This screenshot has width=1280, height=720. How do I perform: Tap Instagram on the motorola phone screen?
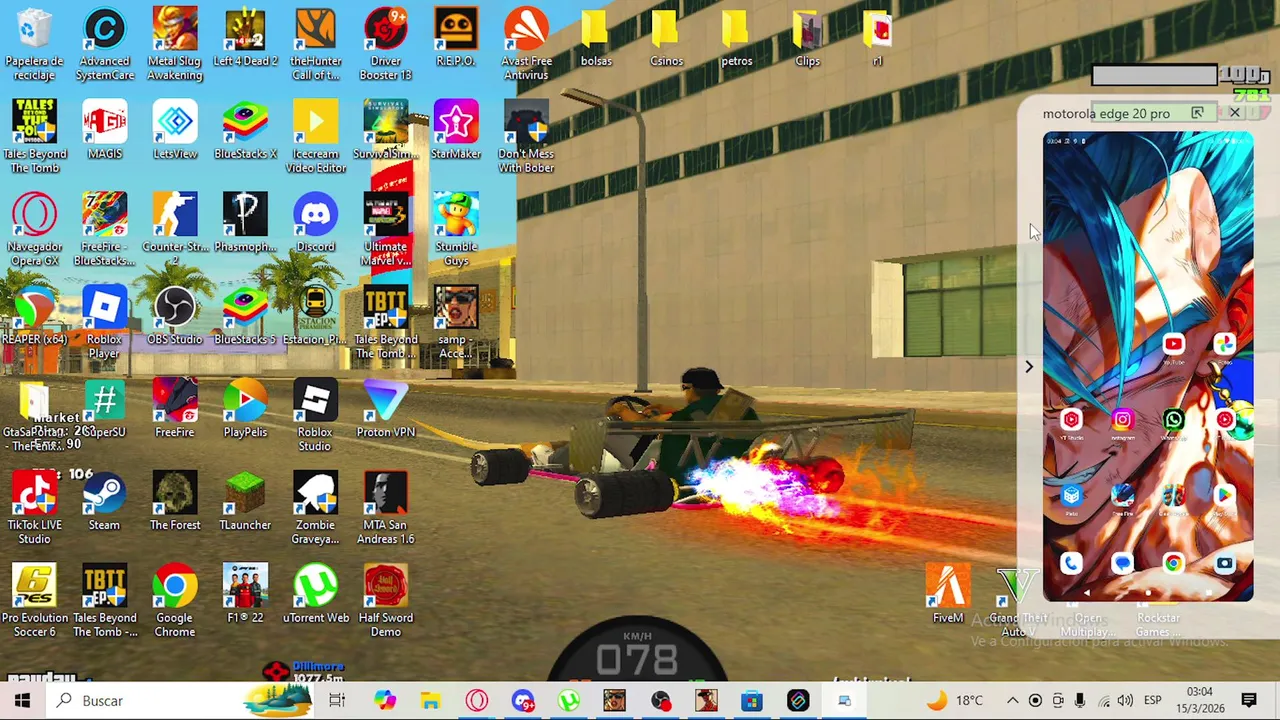pyautogui.click(x=1122, y=421)
